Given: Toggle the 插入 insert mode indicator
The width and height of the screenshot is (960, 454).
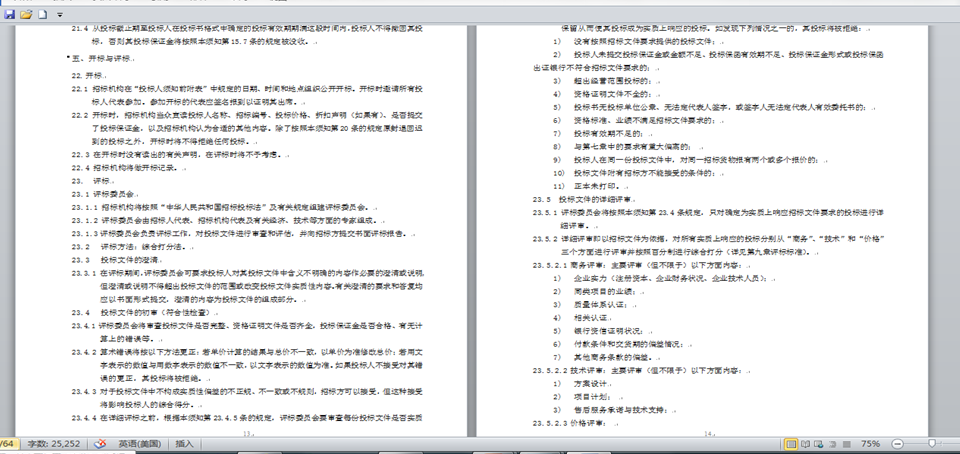Looking at the screenshot, I should (184, 444).
